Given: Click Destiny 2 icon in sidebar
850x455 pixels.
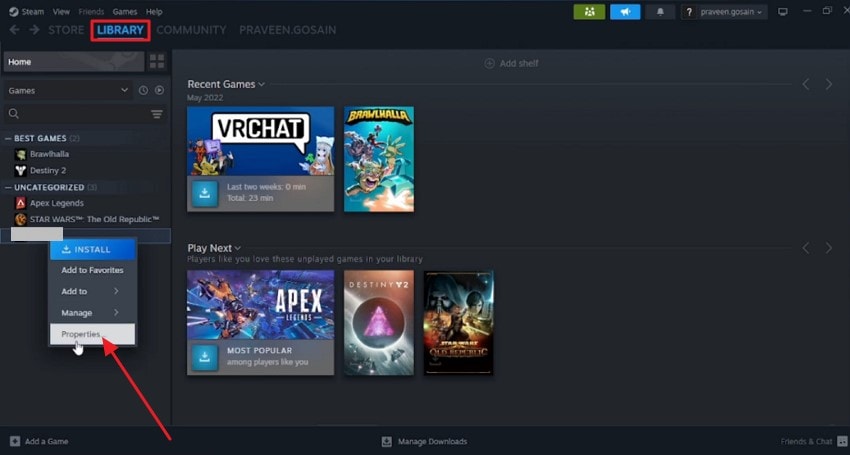Looking at the screenshot, I should pyautogui.click(x=21, y=170).
